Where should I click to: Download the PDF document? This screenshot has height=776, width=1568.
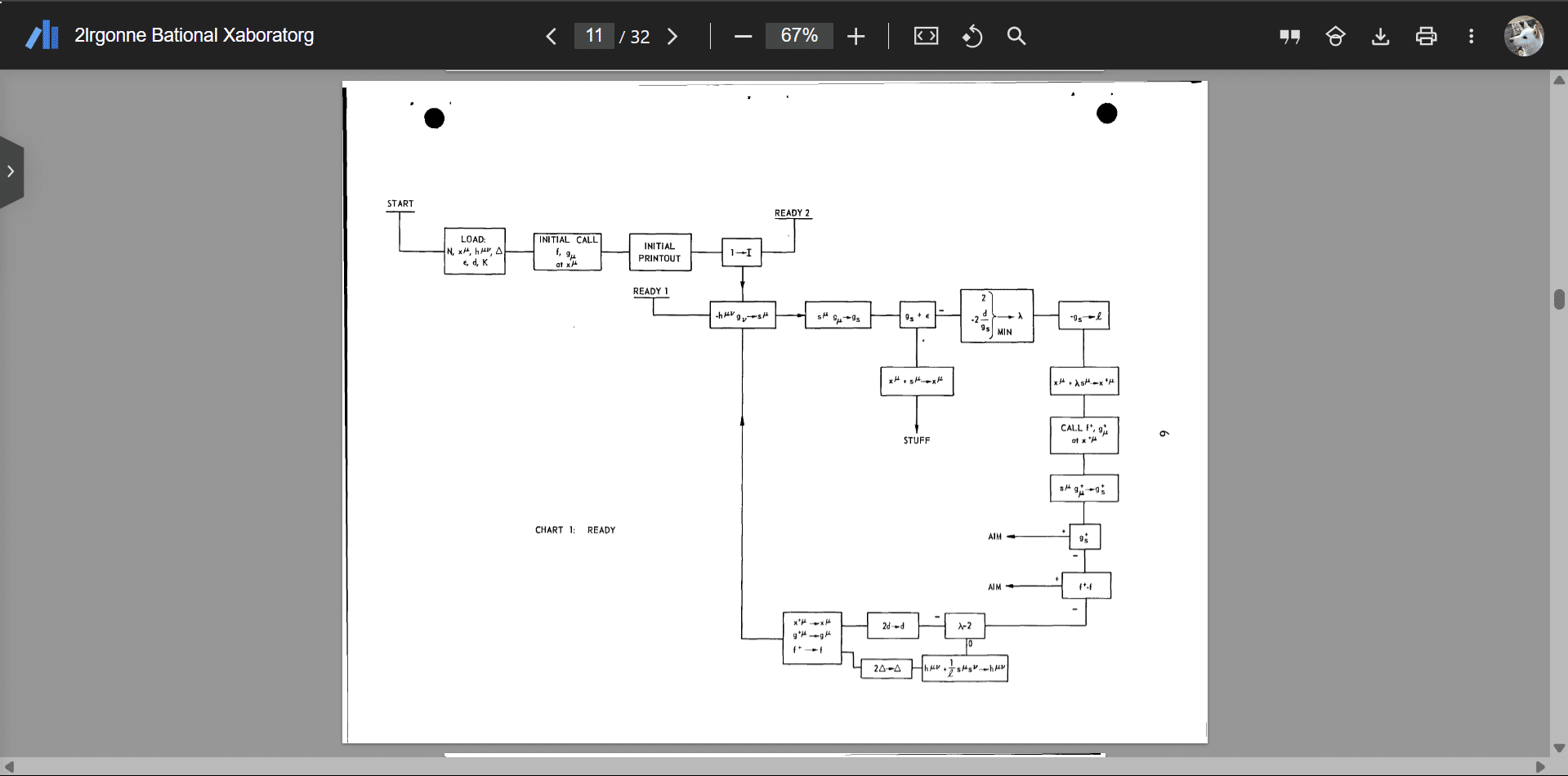coord(1380,36)
